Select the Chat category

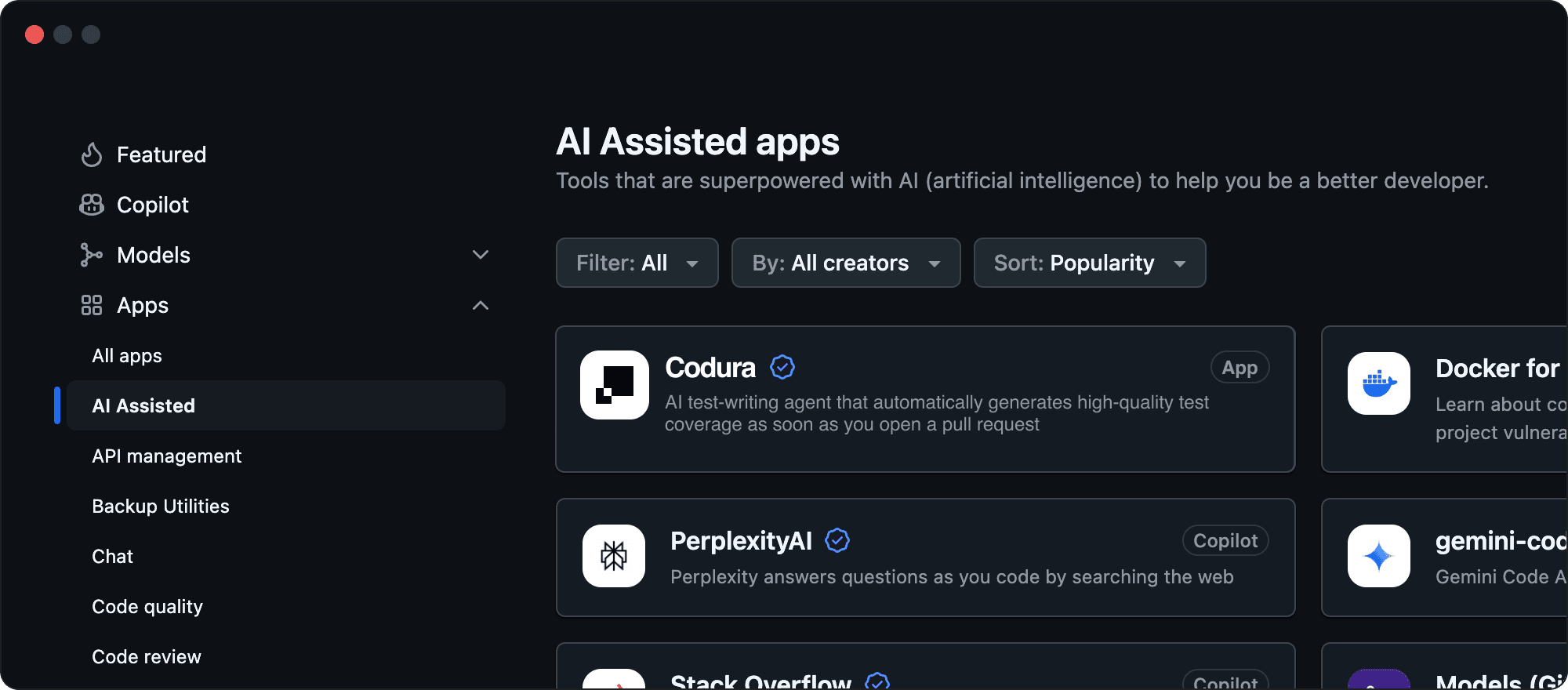[x=113, y=556]
